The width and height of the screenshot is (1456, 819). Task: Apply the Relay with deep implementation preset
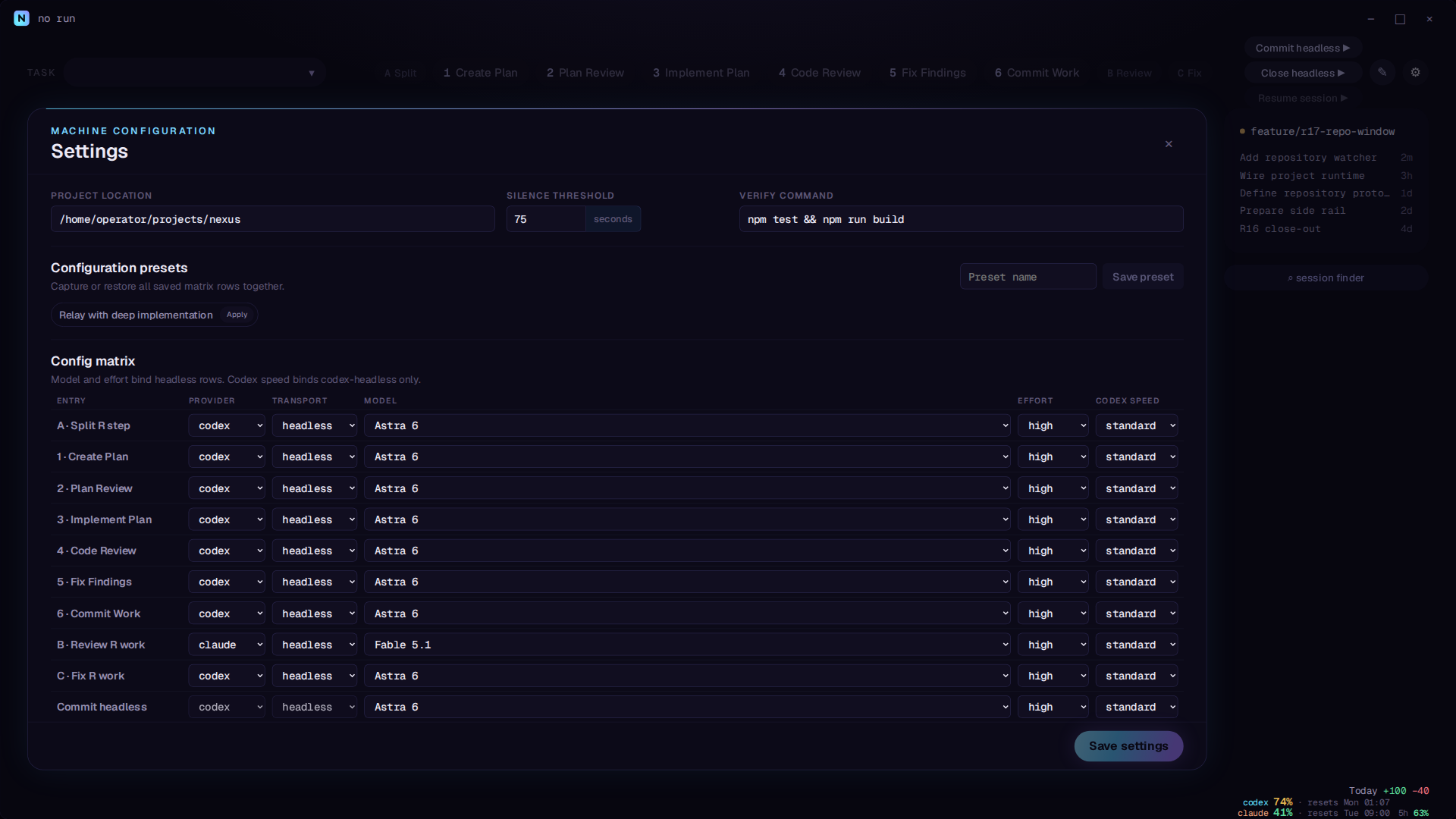click(237, 315)
